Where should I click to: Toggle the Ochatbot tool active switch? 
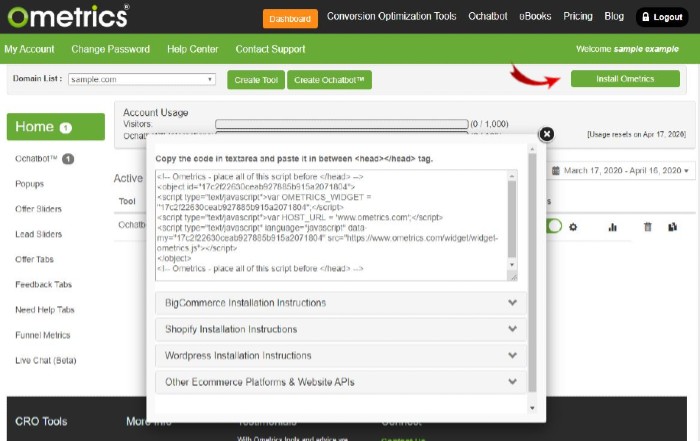554,226
